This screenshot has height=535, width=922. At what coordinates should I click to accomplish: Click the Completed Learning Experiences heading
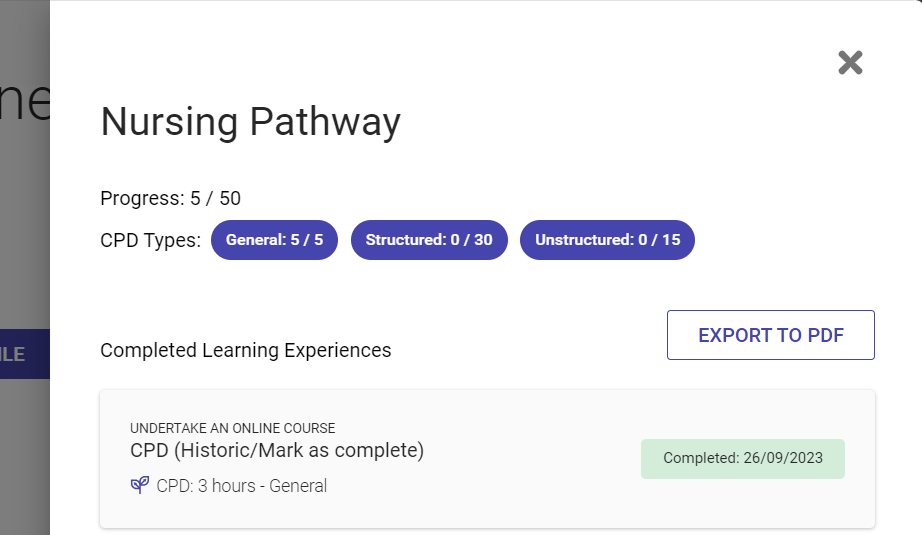point(245,350)
